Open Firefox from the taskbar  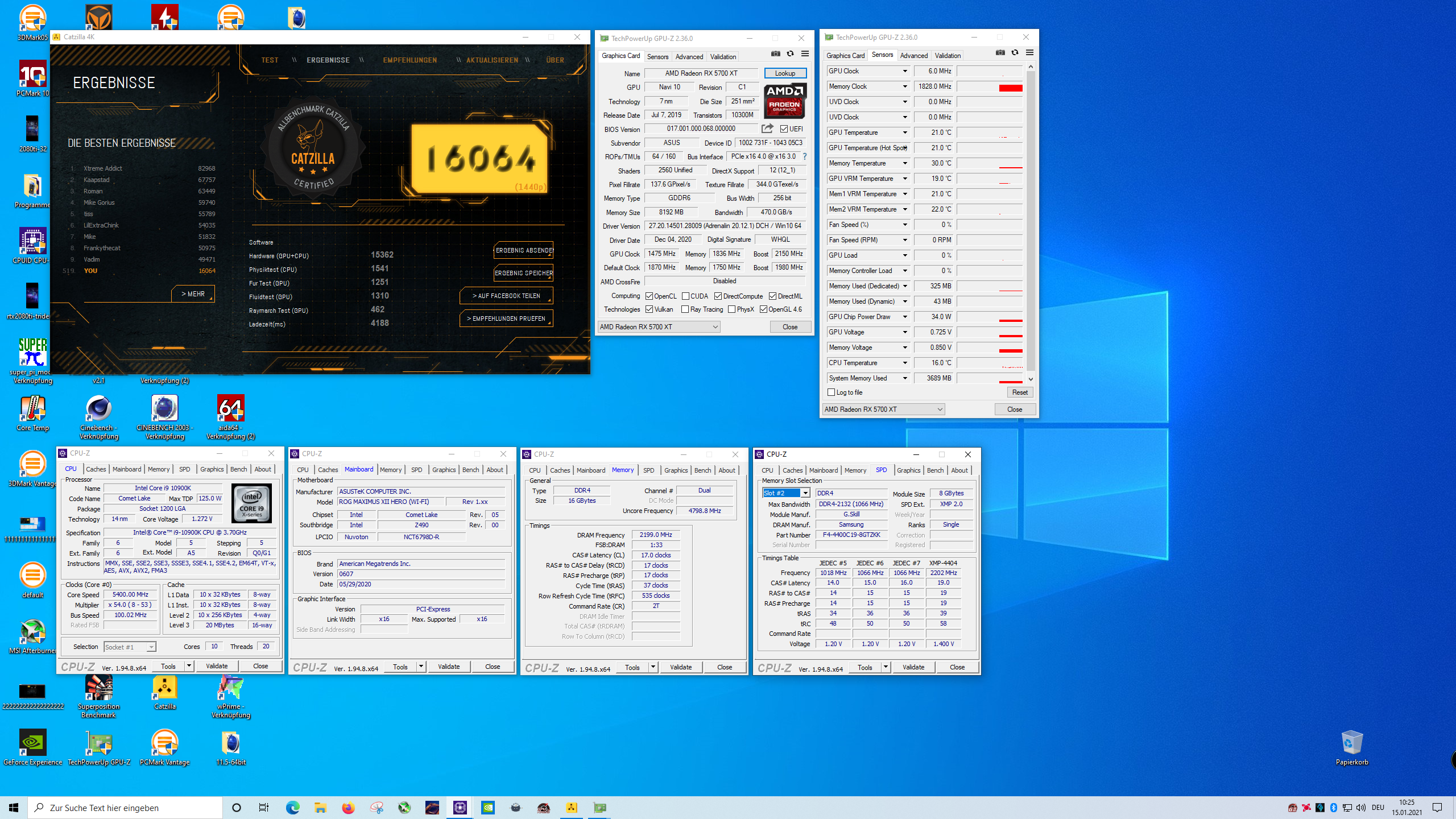[348, 808]
